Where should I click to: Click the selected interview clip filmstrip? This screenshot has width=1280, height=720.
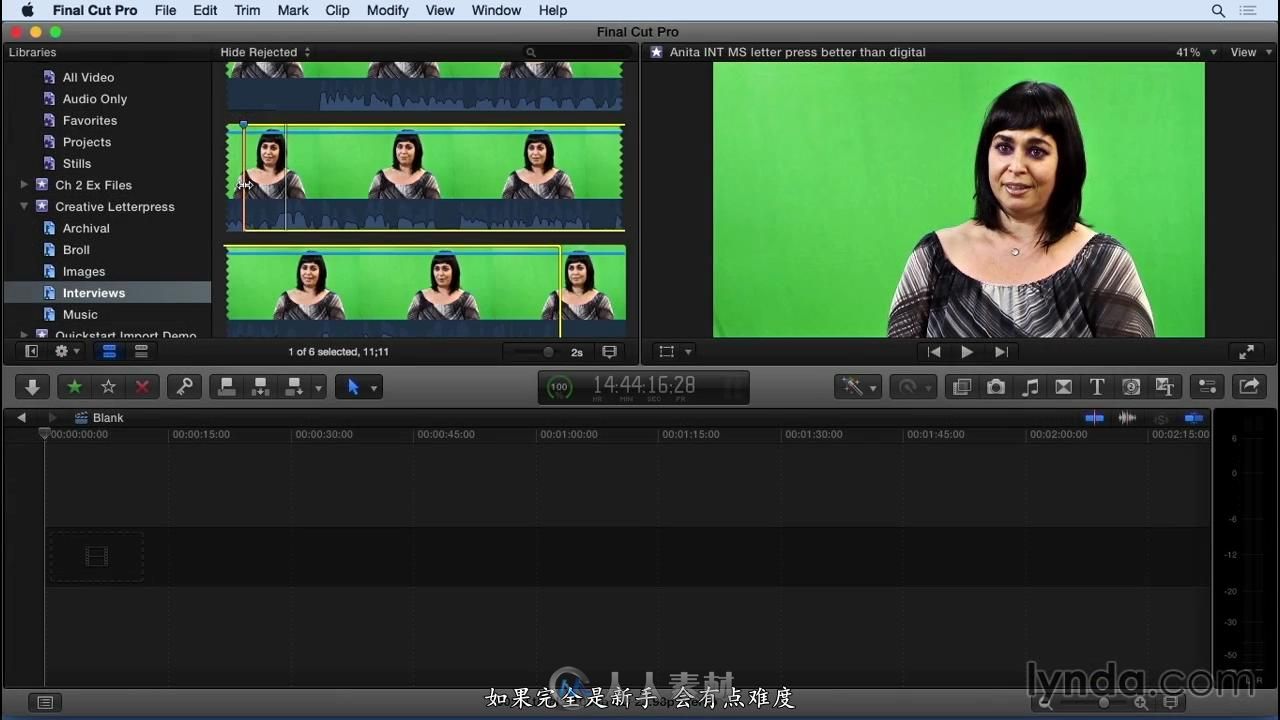(x=425, y=178)
